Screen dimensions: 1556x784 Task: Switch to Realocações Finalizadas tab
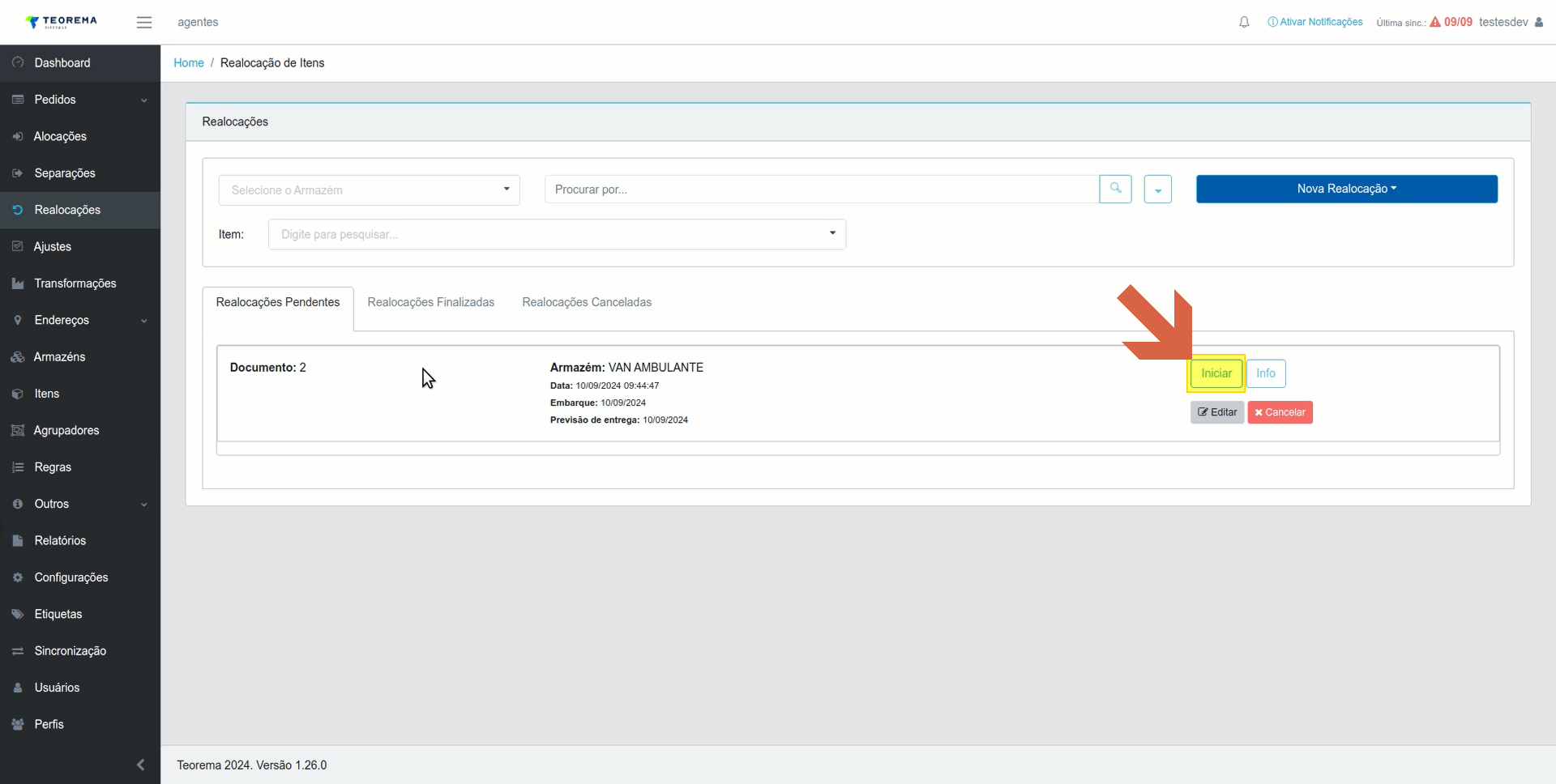430,302
